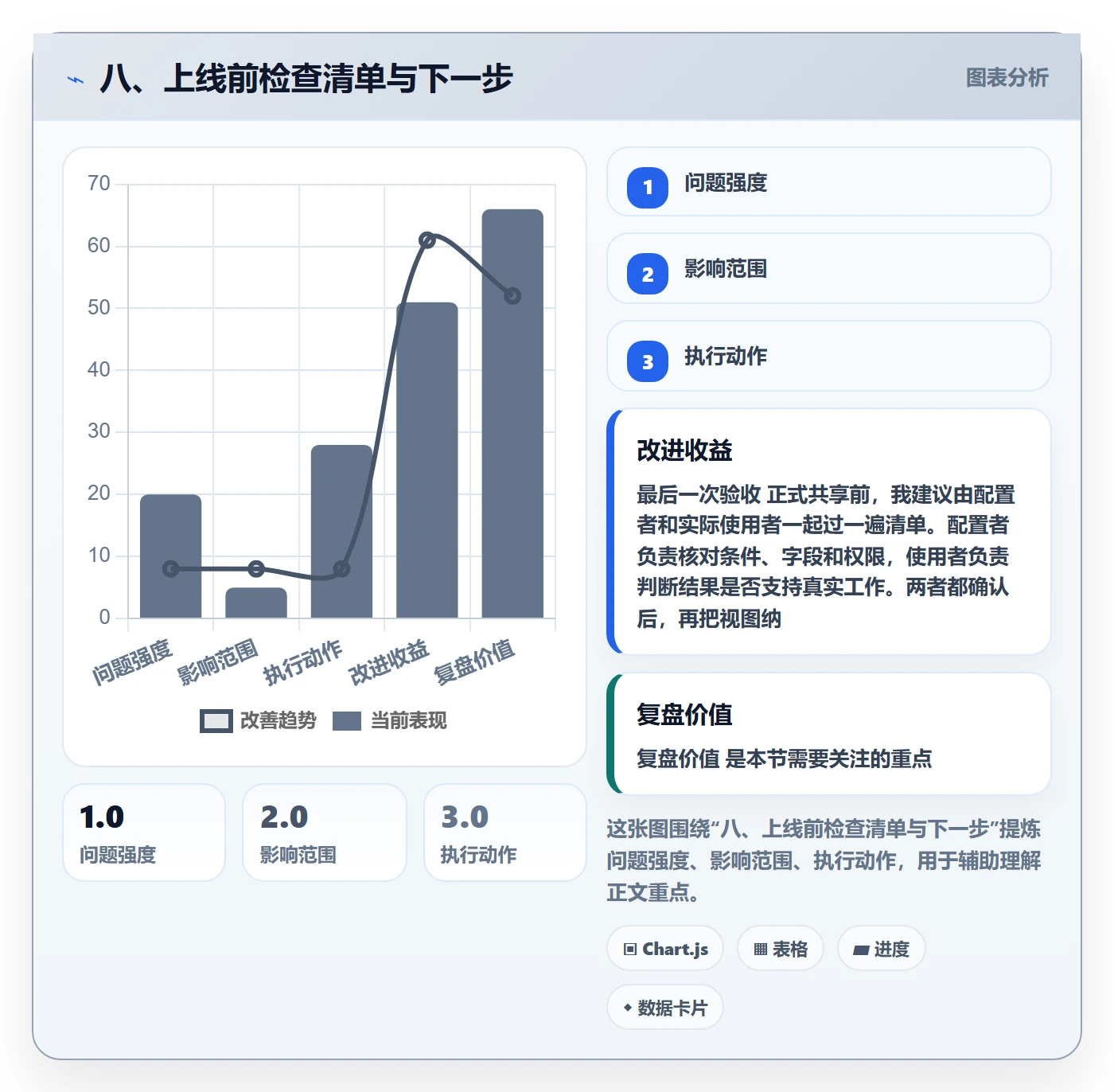
Task: Click the 影响范围 bar in chart
Action: pyautogui.click(x=256, y=603)
